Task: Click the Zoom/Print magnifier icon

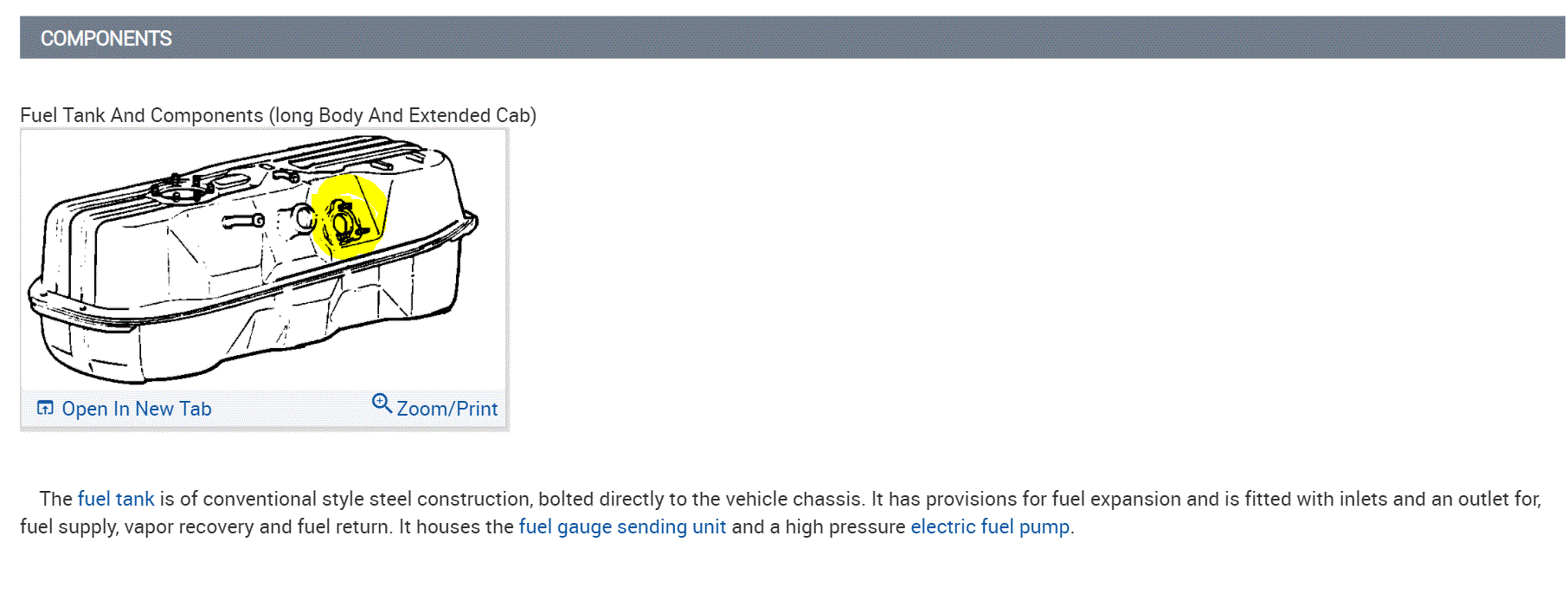Action: (382, 403)
